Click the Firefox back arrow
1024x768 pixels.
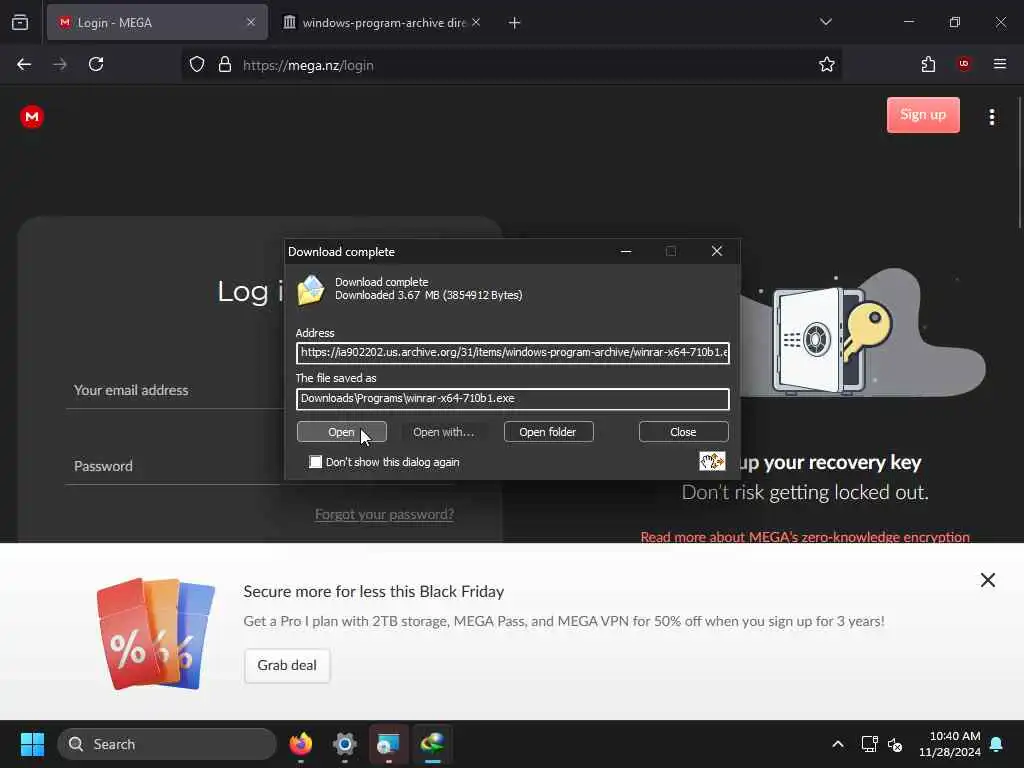click(x=24, y=65)
